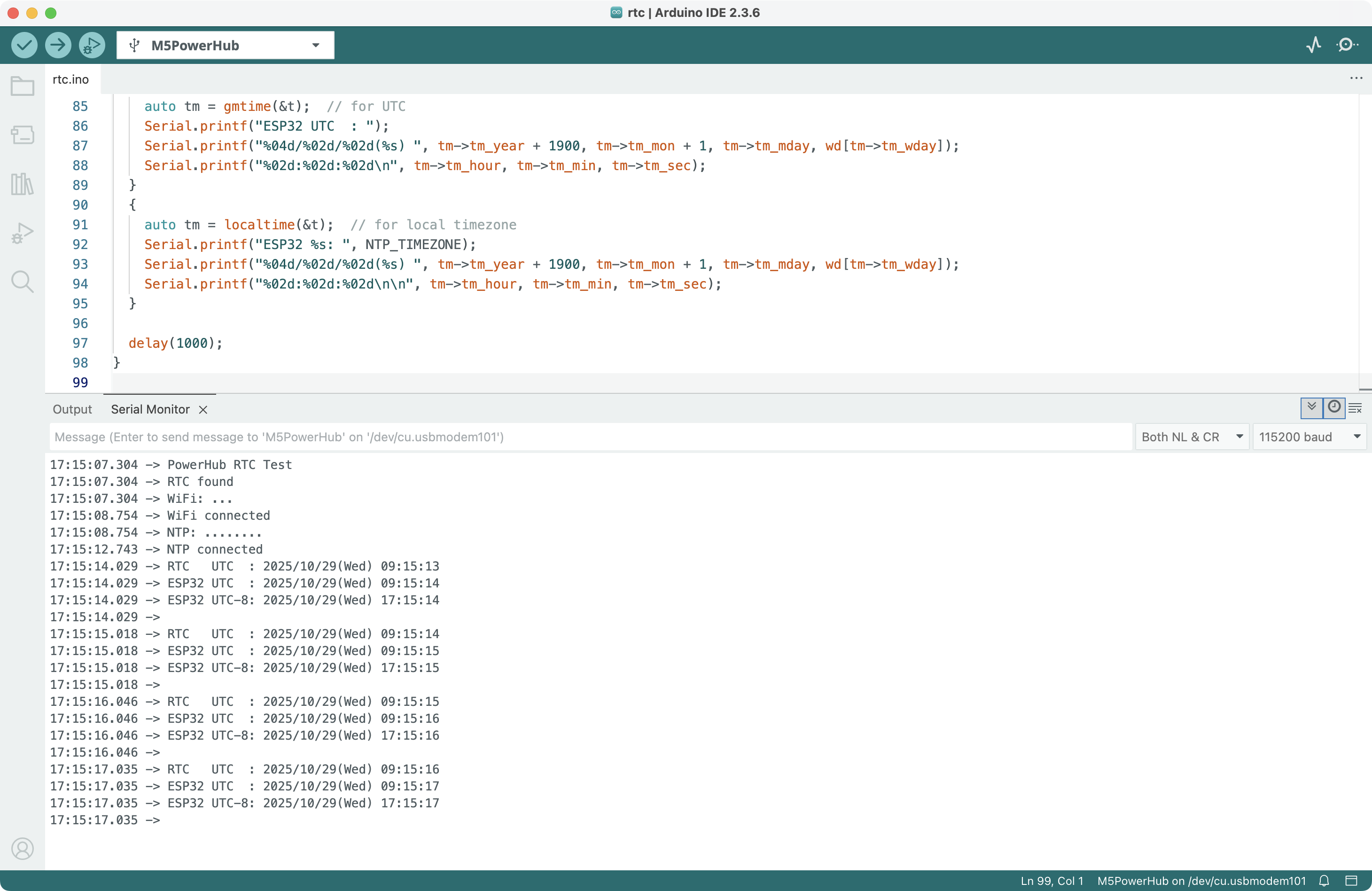Close the Serial Monitor tab
The image size is (1372, 891).
pyautogui.click(x=203, y=409)
